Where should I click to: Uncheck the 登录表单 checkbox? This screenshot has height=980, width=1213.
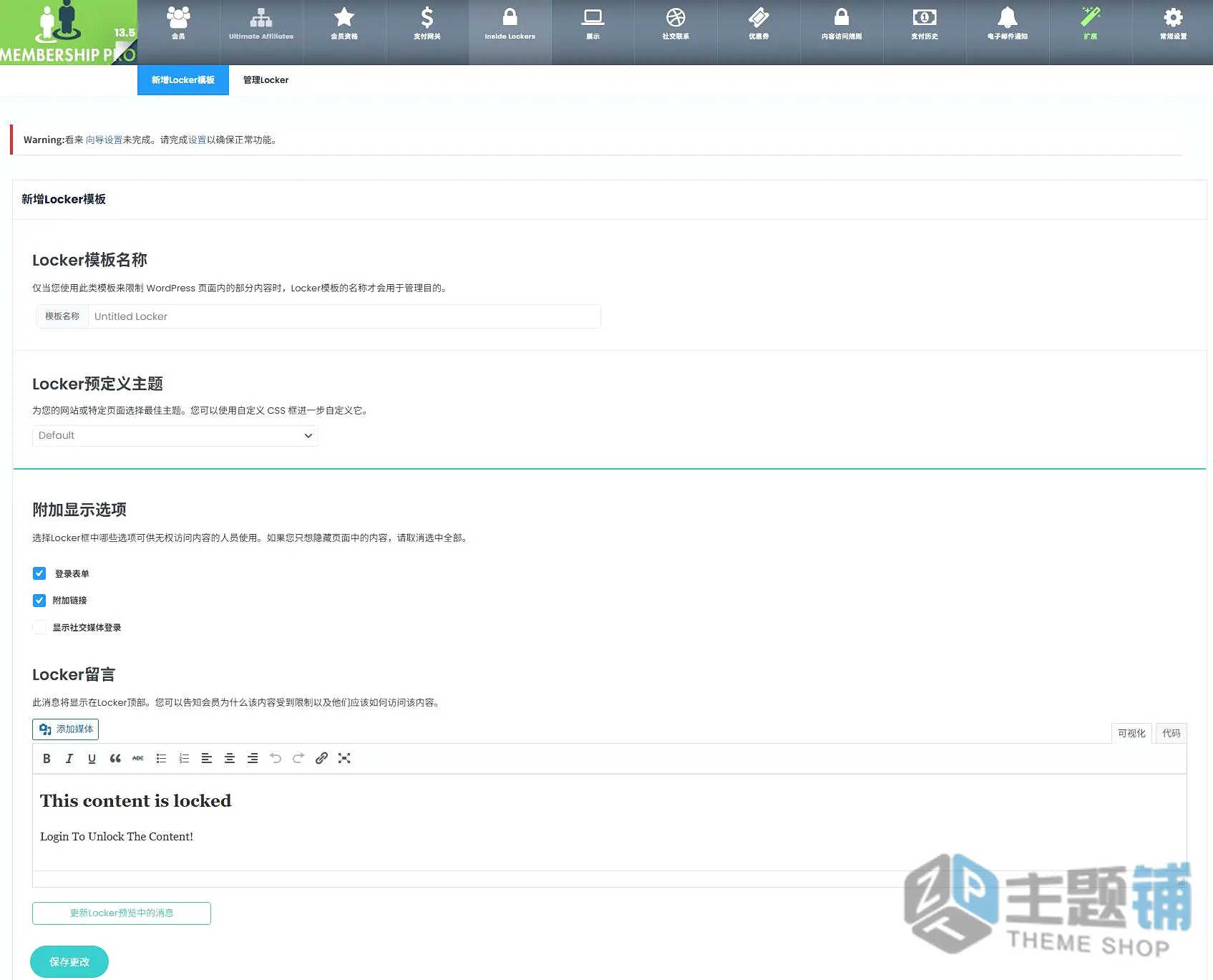coord(39,573)
